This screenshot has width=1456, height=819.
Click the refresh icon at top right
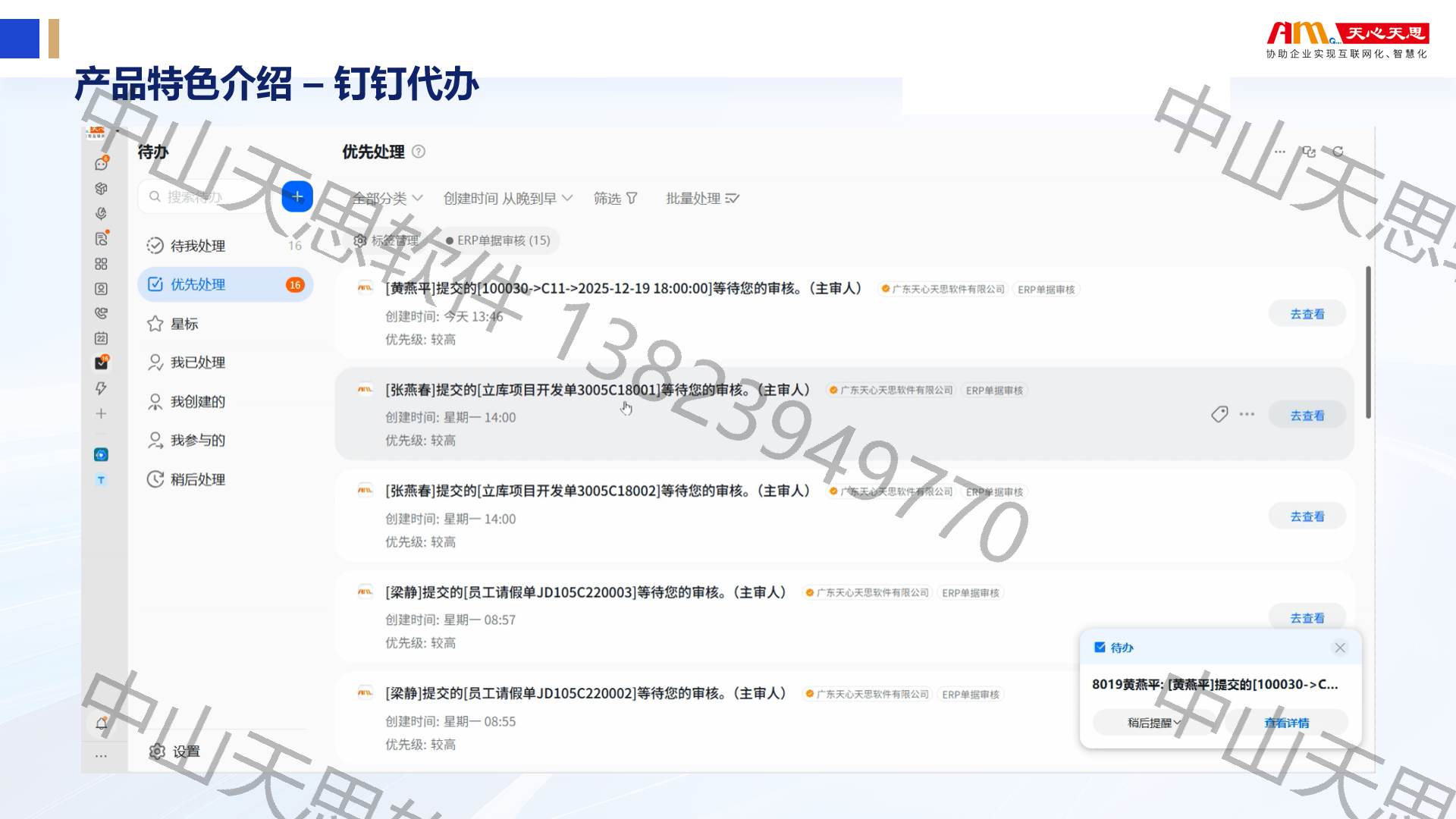[x=1338, y=152]
